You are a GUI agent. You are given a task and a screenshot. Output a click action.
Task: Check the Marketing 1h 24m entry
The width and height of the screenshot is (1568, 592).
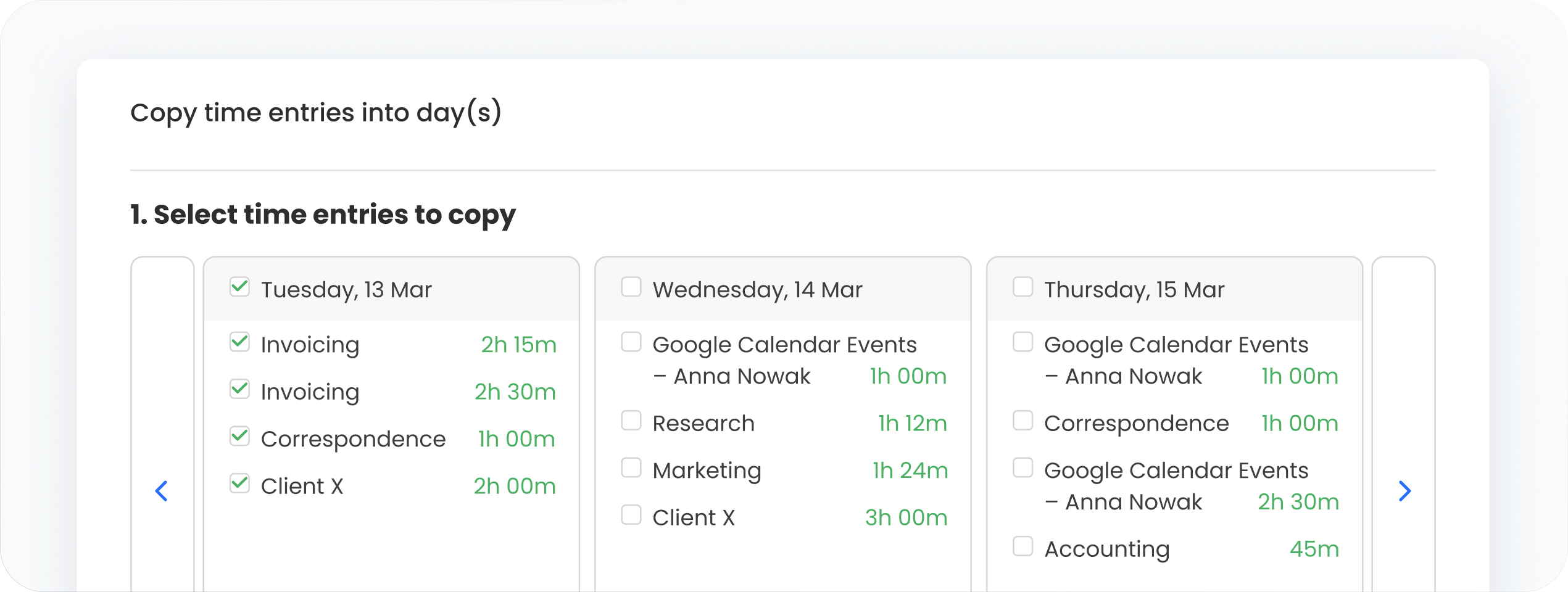[631, 467]
